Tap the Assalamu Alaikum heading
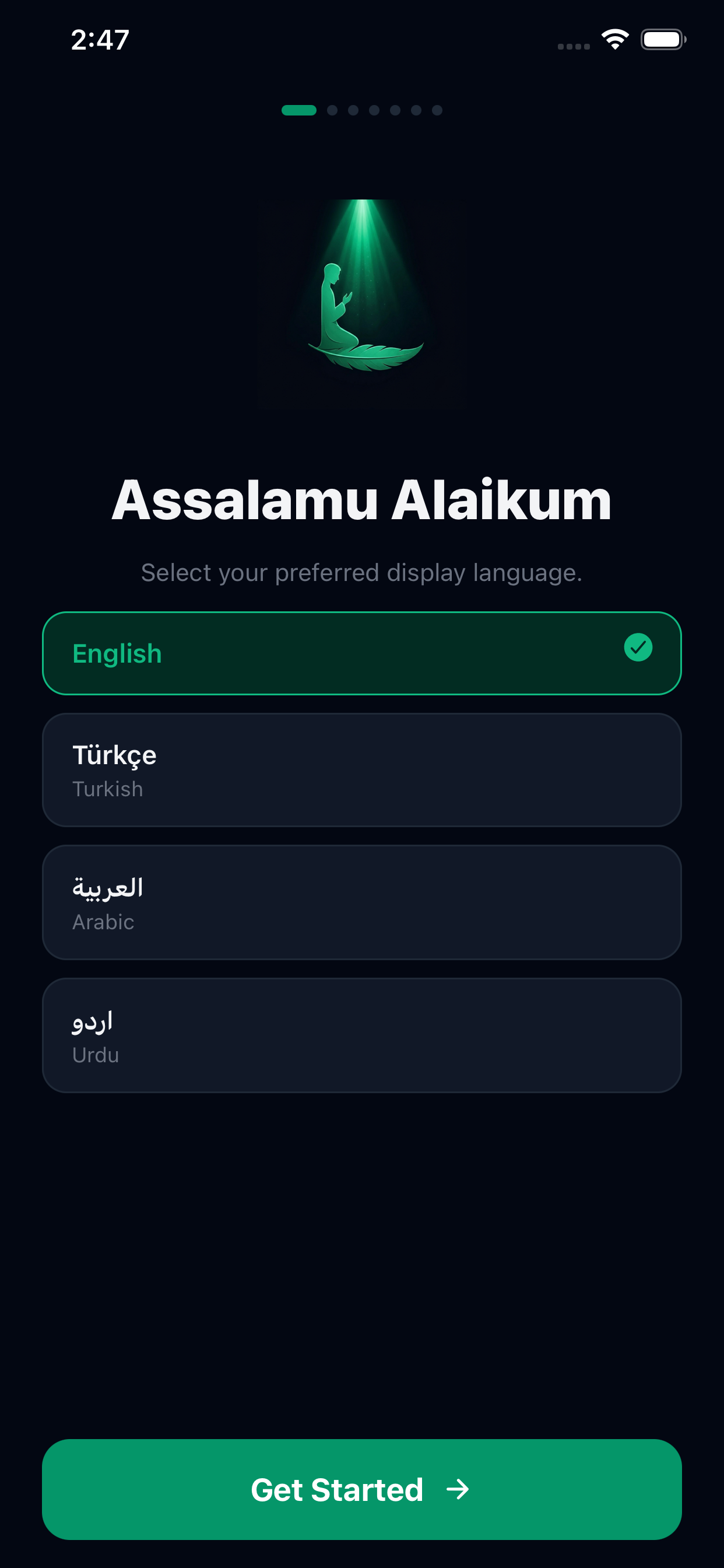The height and width of the screenshot is (1568, 724). 362,500
